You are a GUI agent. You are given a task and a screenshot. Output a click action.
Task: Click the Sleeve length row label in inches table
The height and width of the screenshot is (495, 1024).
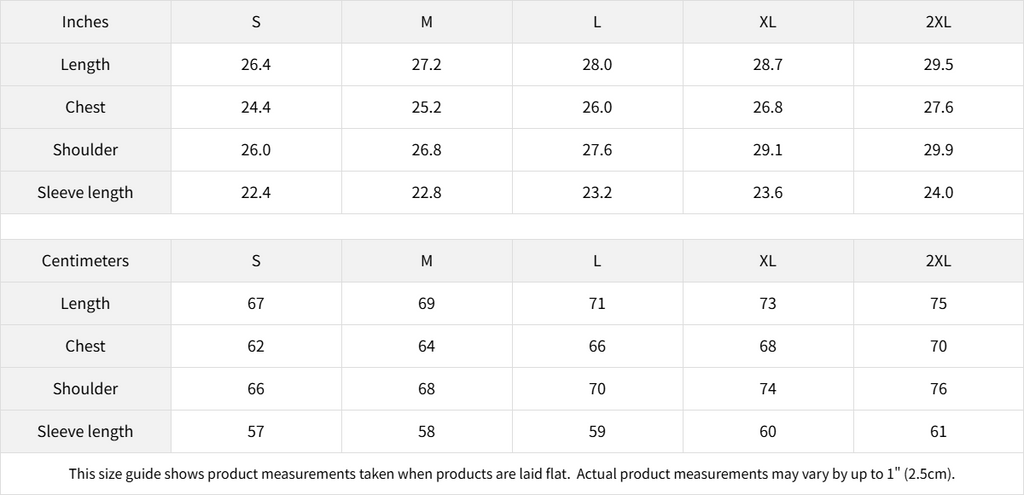pos(85,193)
